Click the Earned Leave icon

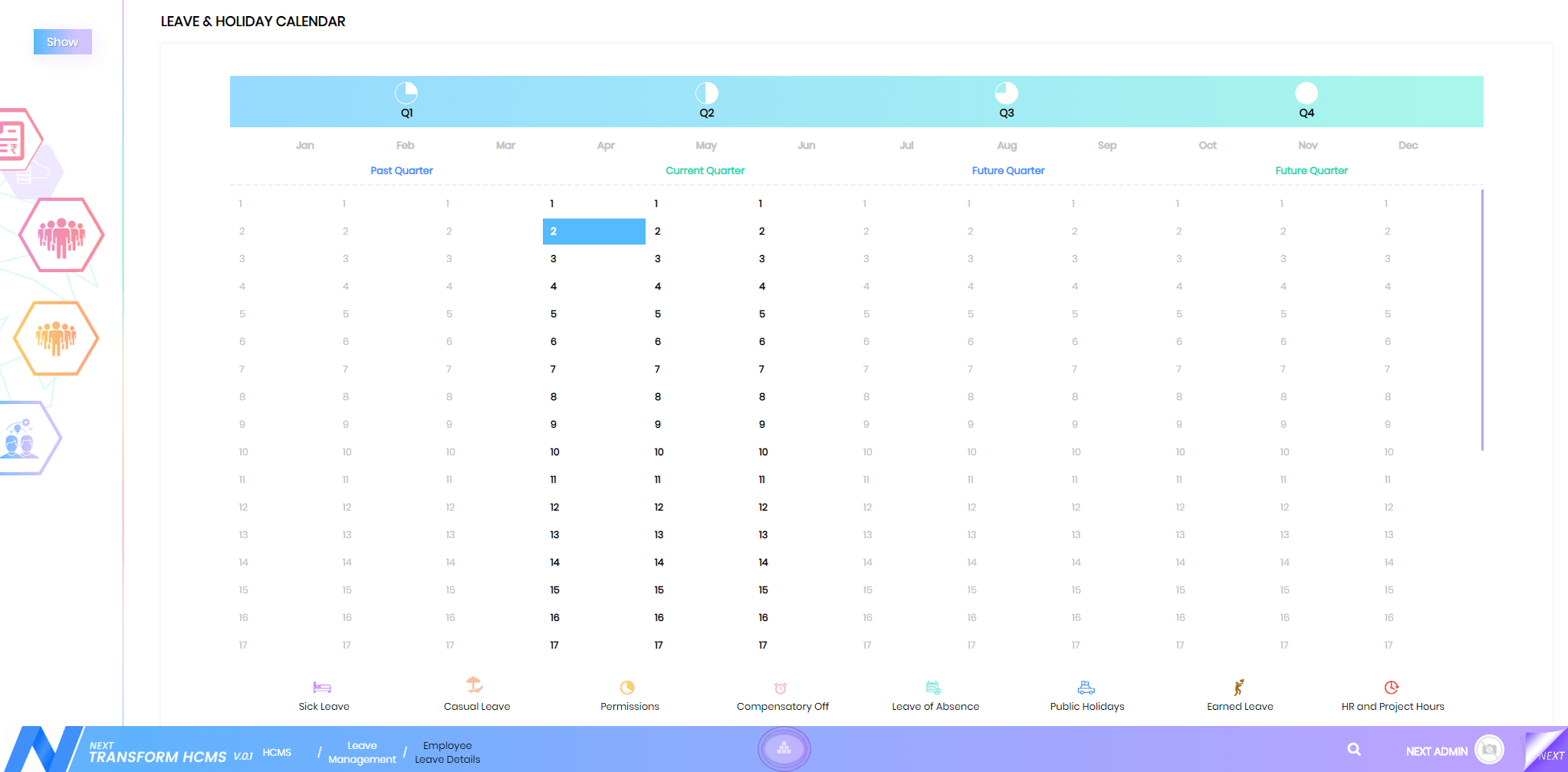pos(1238,687)
